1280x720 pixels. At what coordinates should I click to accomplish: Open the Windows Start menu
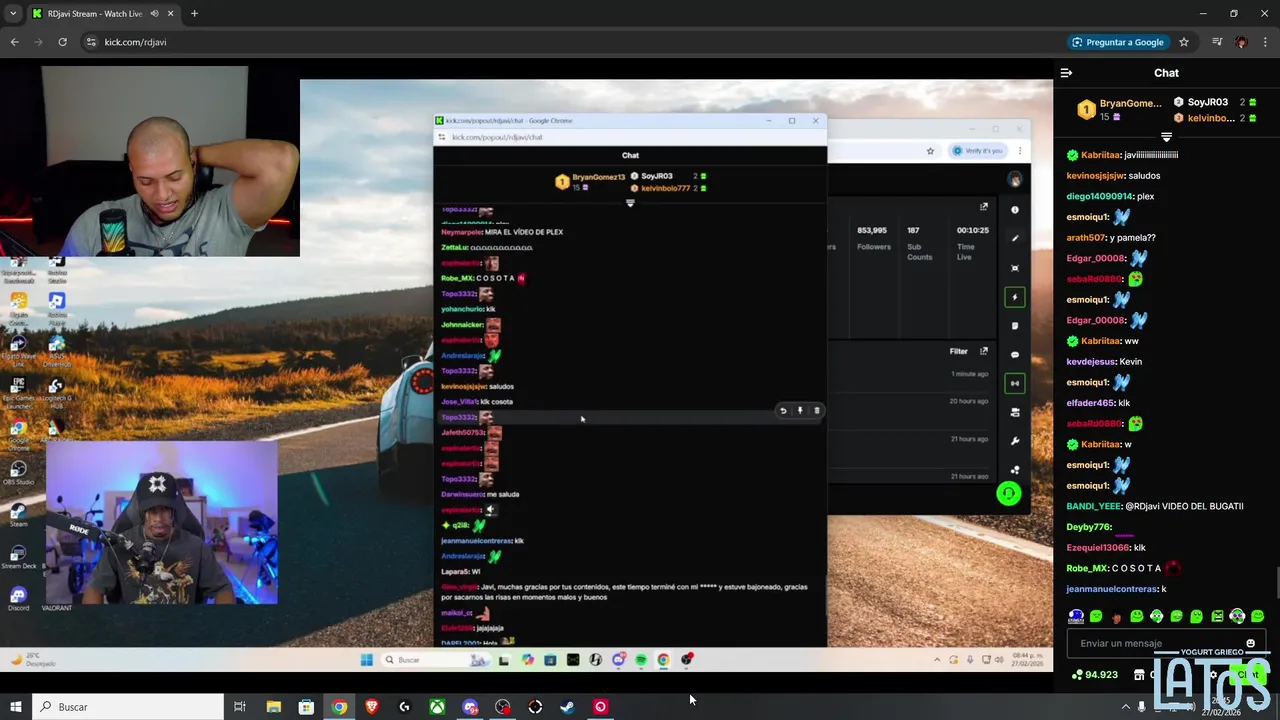point(15,707)
